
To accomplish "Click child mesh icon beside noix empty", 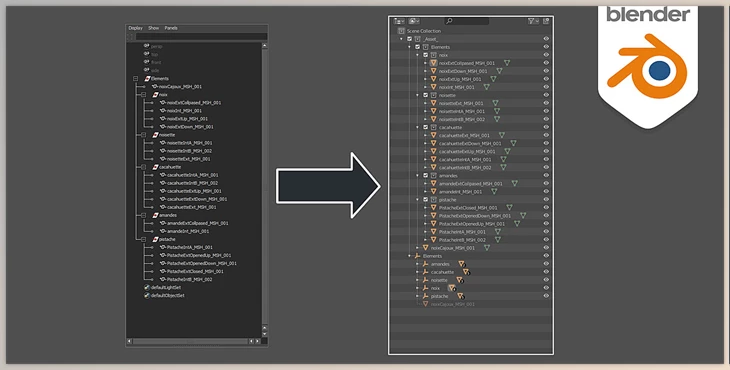I will tap(452, 288).
